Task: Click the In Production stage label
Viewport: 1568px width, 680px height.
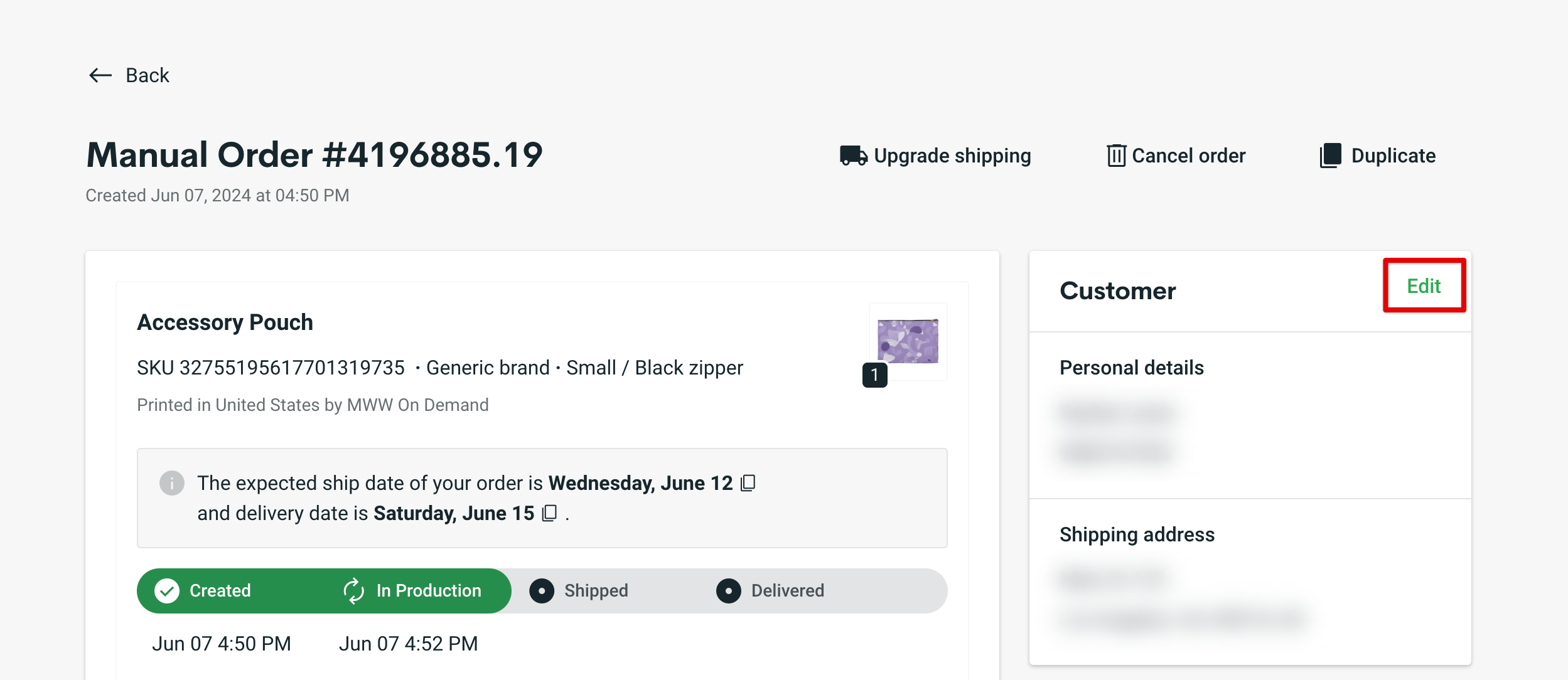Action: [427, 590]
